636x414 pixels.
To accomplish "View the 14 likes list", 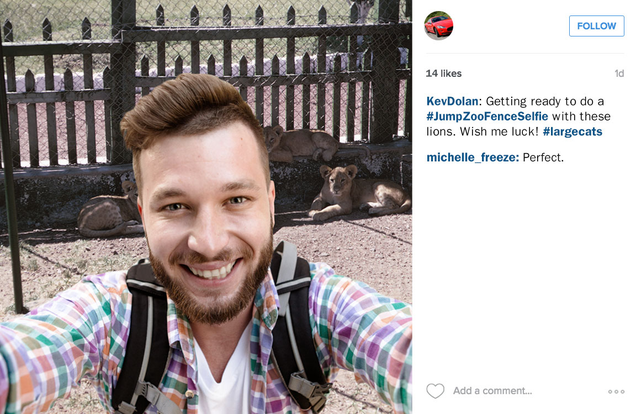I will pos(443,73).
